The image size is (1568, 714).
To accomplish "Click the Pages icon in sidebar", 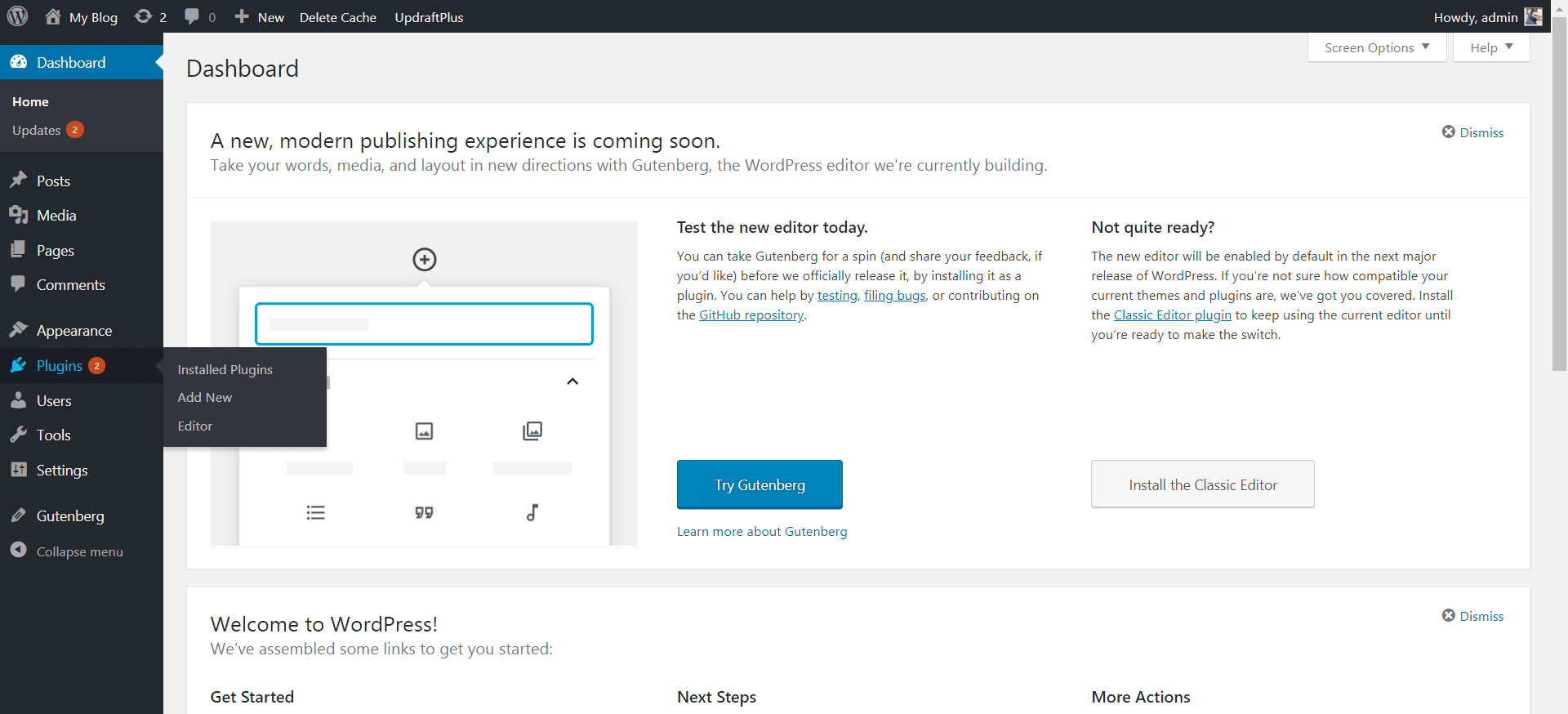I will 19,249.
